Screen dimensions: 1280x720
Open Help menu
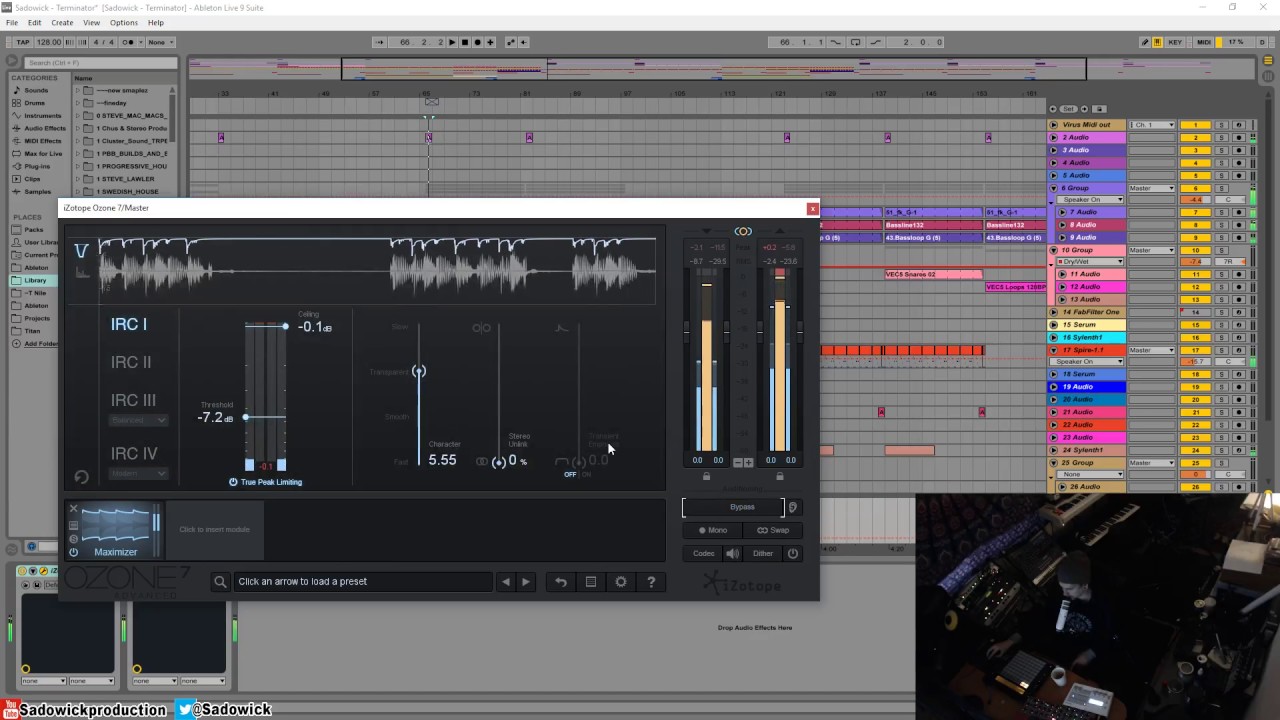156,22
